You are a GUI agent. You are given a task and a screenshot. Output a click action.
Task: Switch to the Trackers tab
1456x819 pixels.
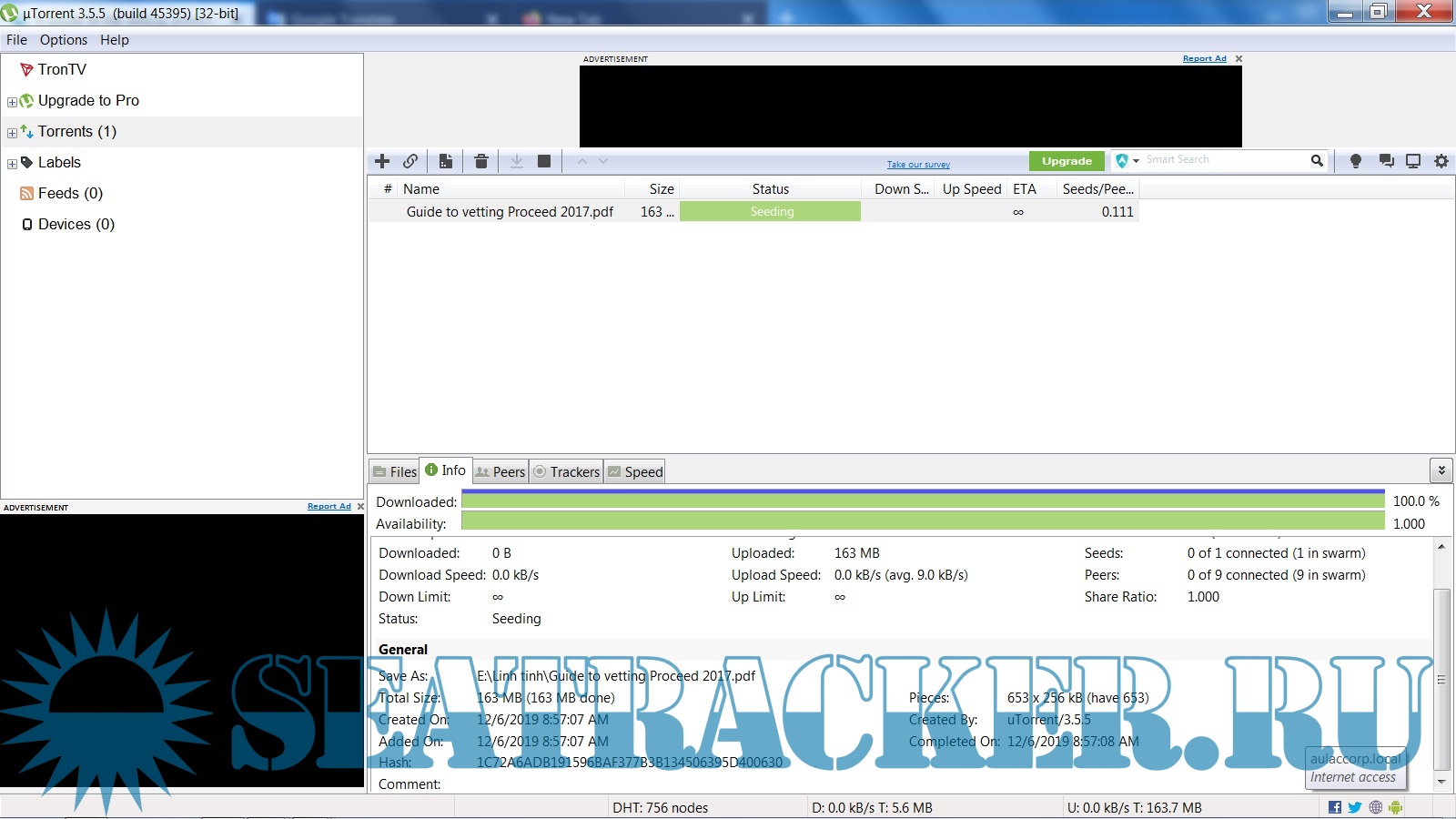pyautogui.click(x=566, y=471)
